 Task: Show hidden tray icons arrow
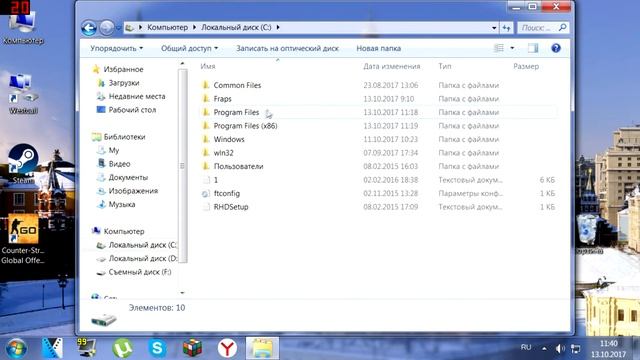coord(544,348)
